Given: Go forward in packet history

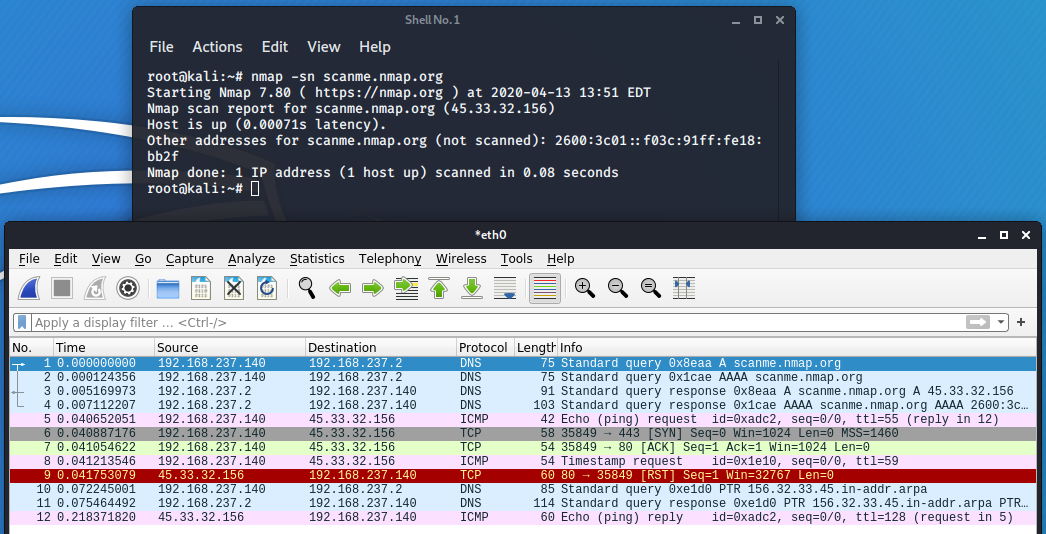Looking at the screenshot, I should [373, 288].
